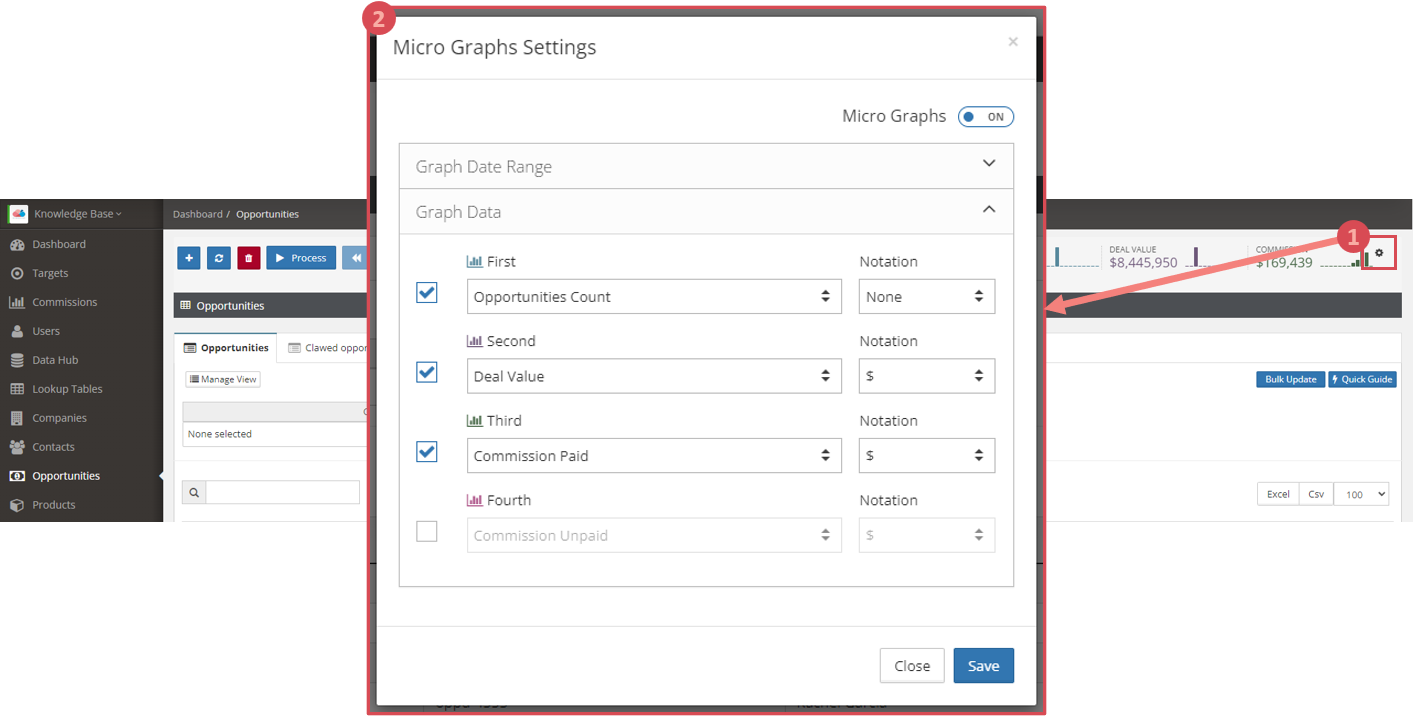Export table with Excel button
1413x716 pixels.
[x=1278, y=494]
